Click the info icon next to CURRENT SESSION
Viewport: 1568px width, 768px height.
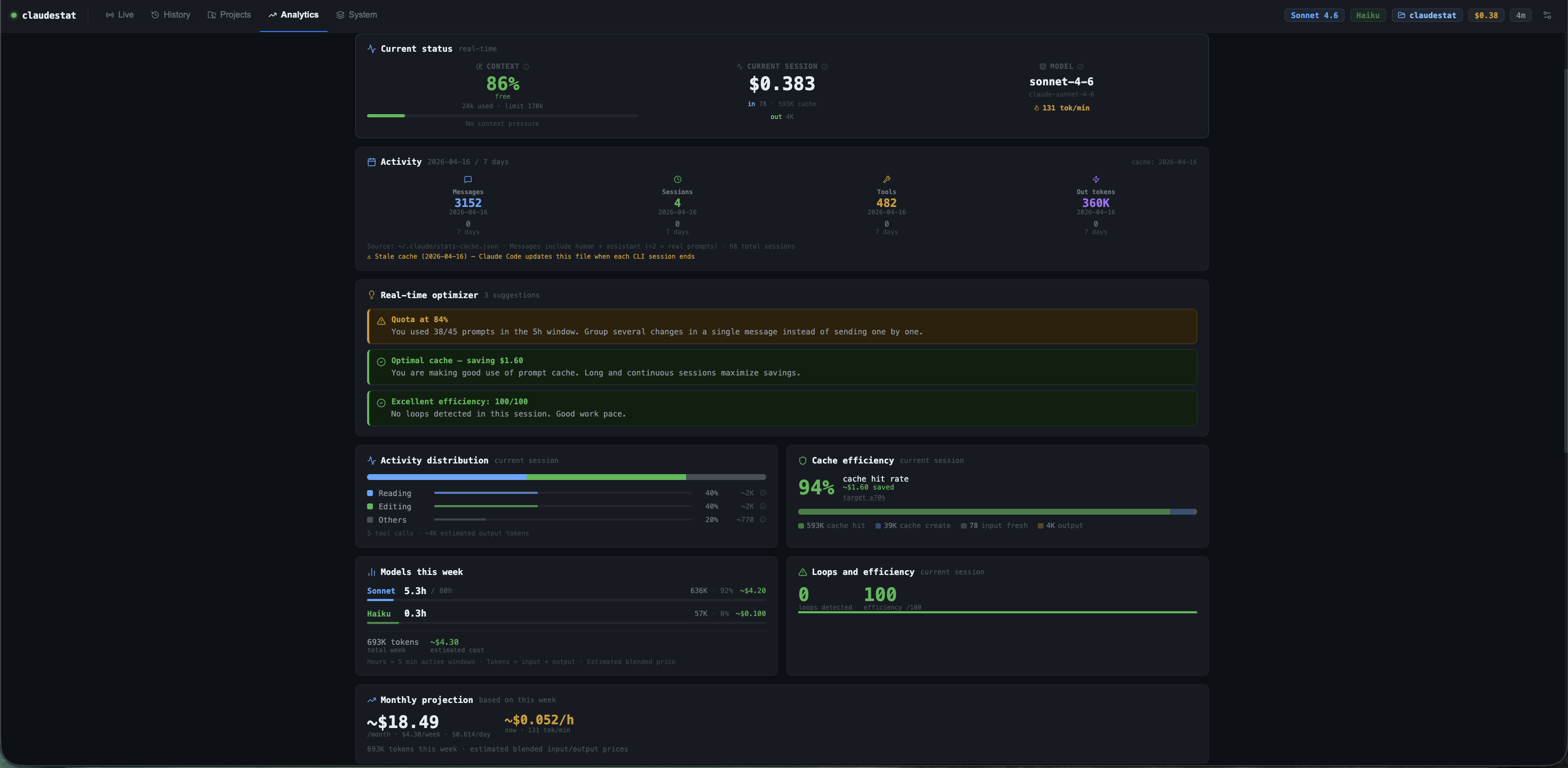pos(825,67)
